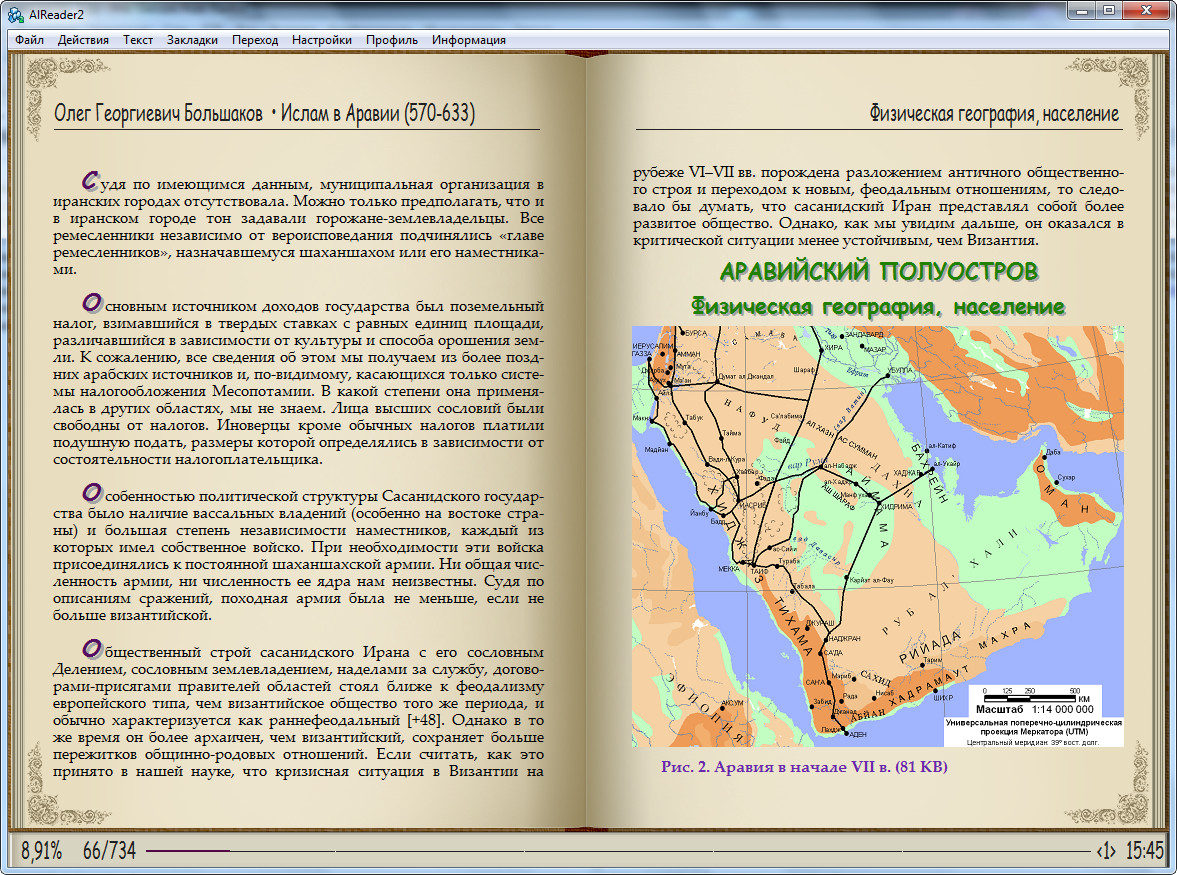Click the chapter header Физическая география, население
Viewport: 1177px width, 875px height.
click(x=994, y=115)
